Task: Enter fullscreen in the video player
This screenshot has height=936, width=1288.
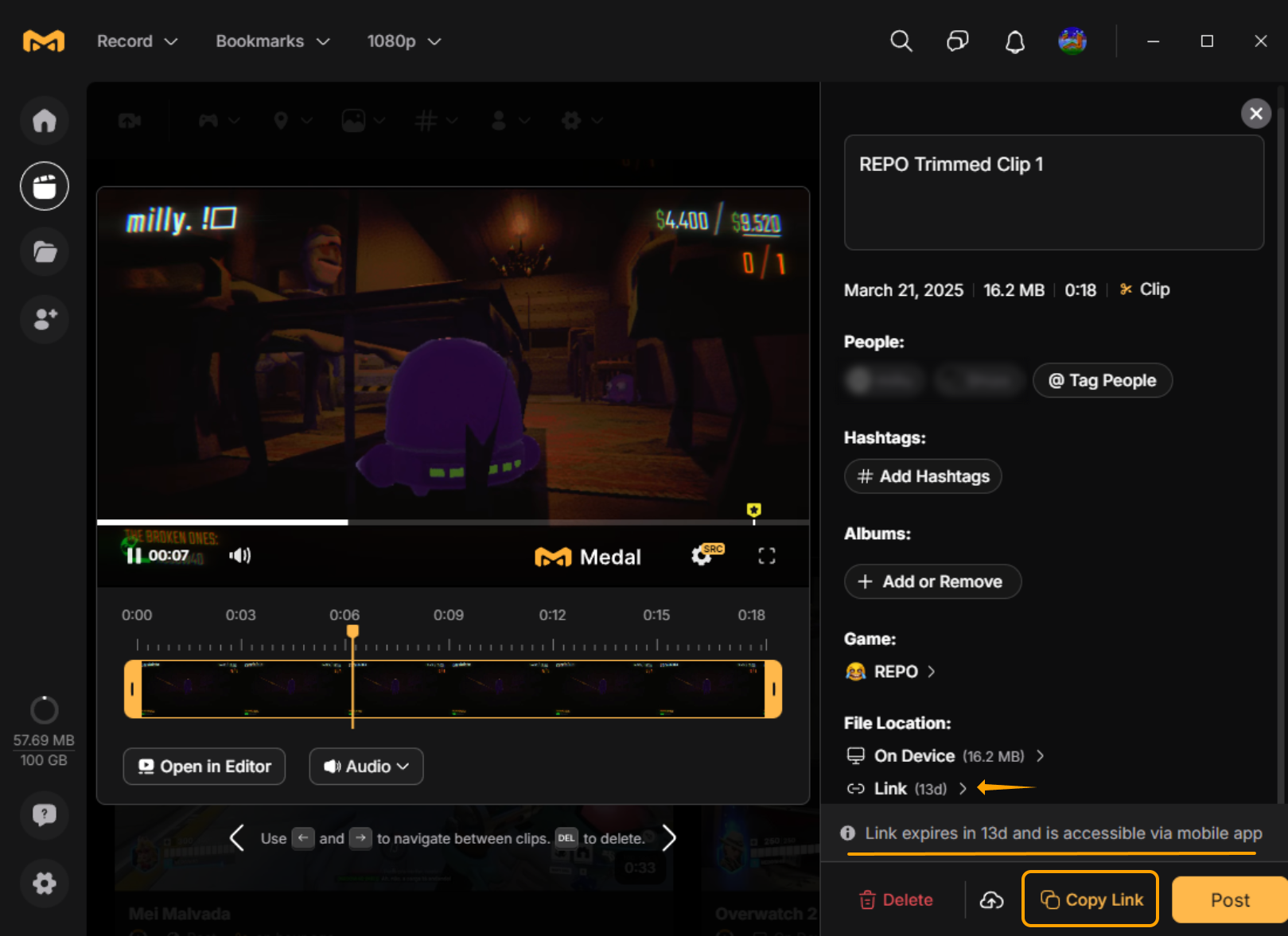Action: (x=767, y=556)
